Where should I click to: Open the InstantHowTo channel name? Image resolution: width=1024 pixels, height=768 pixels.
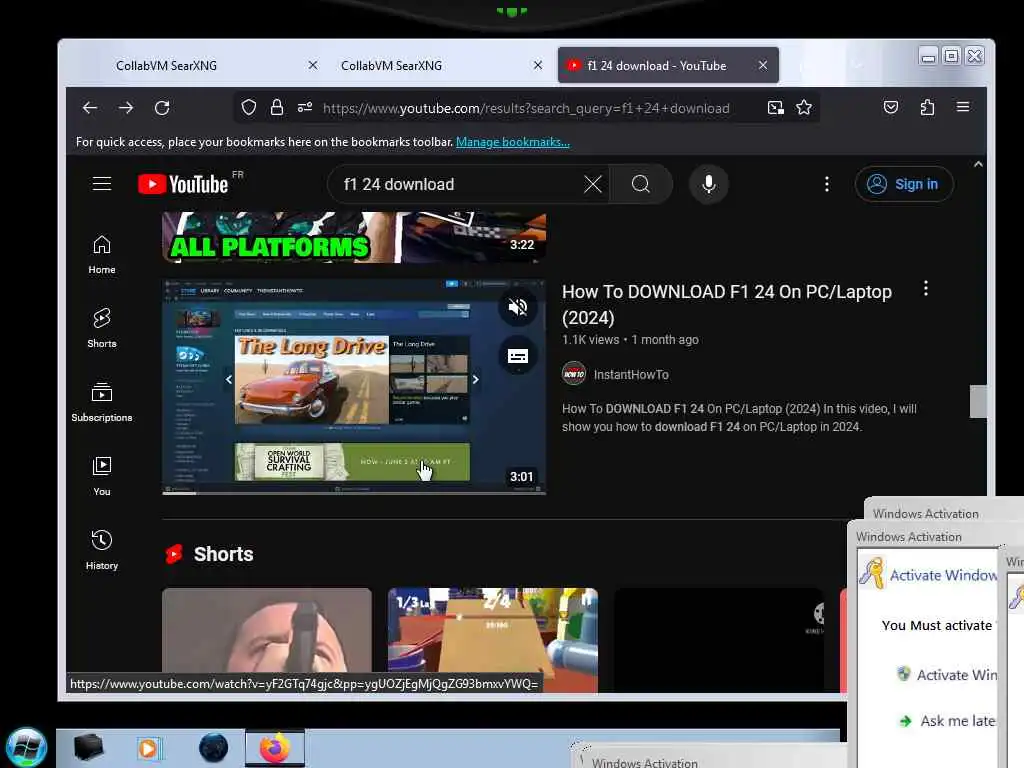(631, 375)
